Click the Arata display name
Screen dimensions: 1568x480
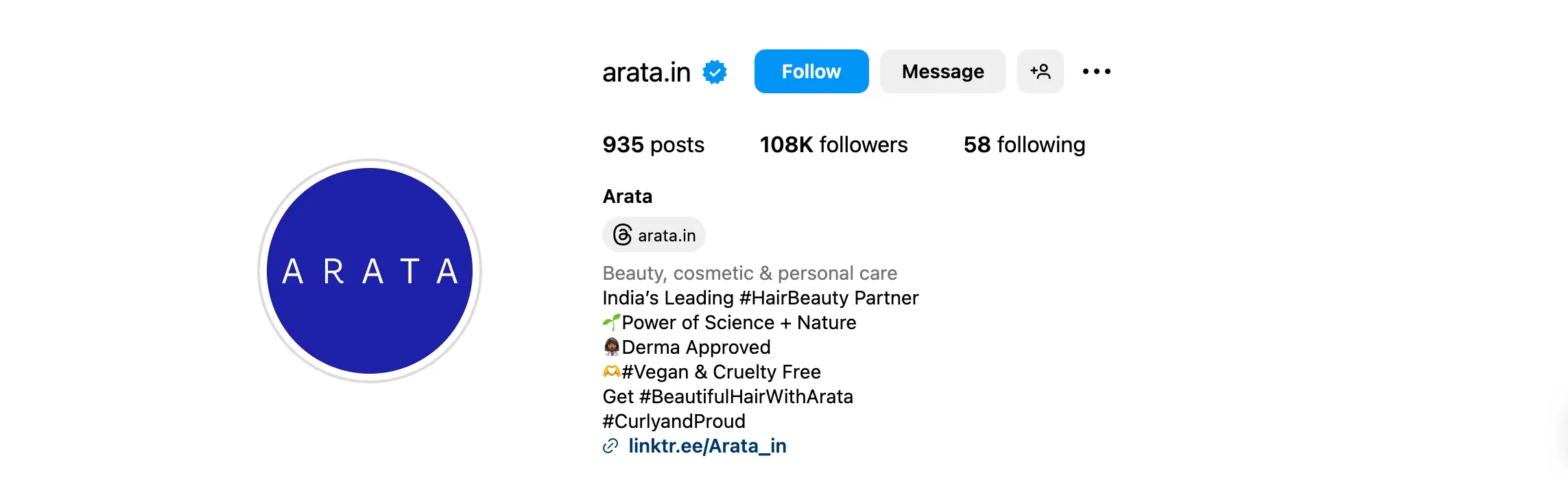point(628,197)
